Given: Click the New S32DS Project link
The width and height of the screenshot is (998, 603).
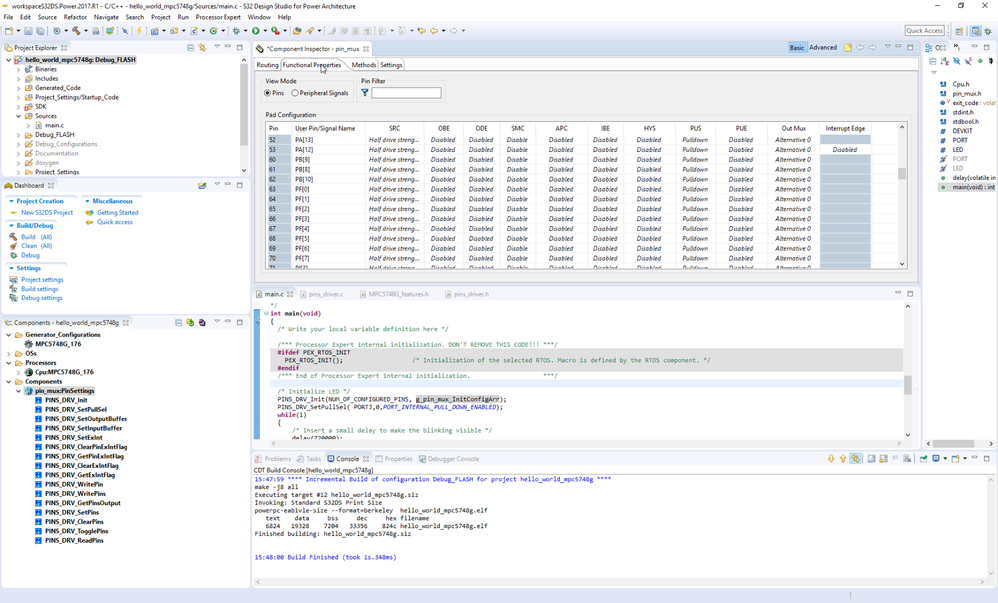Looking at the screenshot, I should [47, 213].
